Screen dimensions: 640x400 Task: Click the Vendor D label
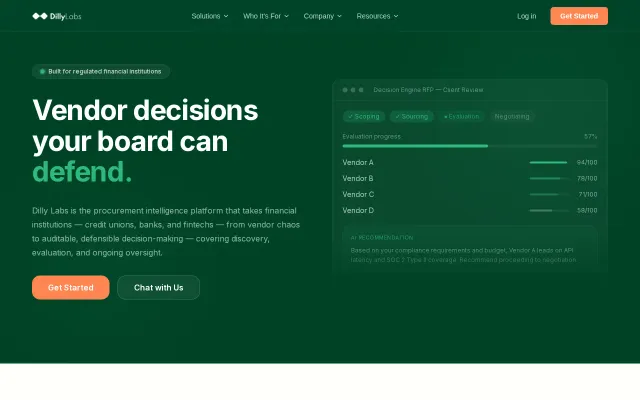(358, 210)
